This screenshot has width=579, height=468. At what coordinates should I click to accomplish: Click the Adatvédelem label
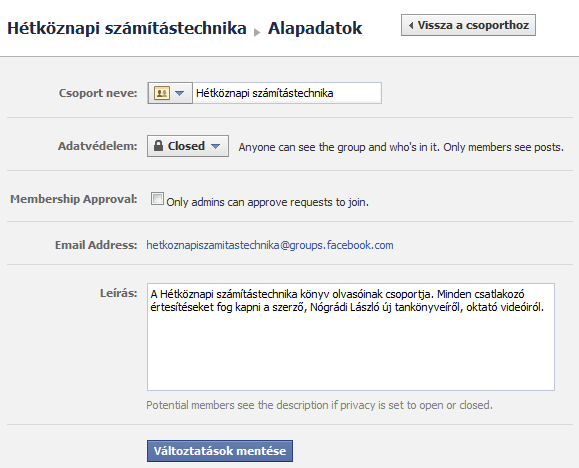97,146
